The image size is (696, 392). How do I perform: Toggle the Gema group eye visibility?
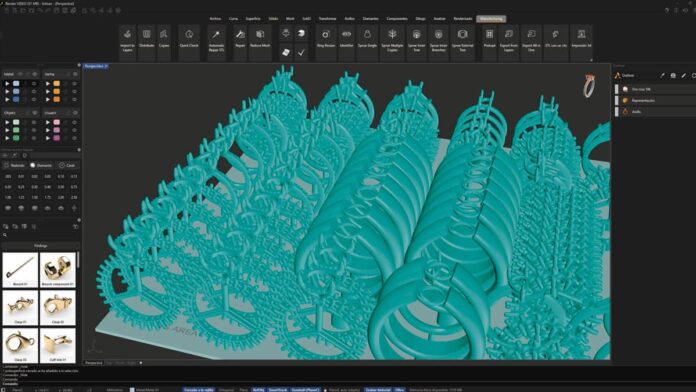pyautogui.click(x=75, y=74)
